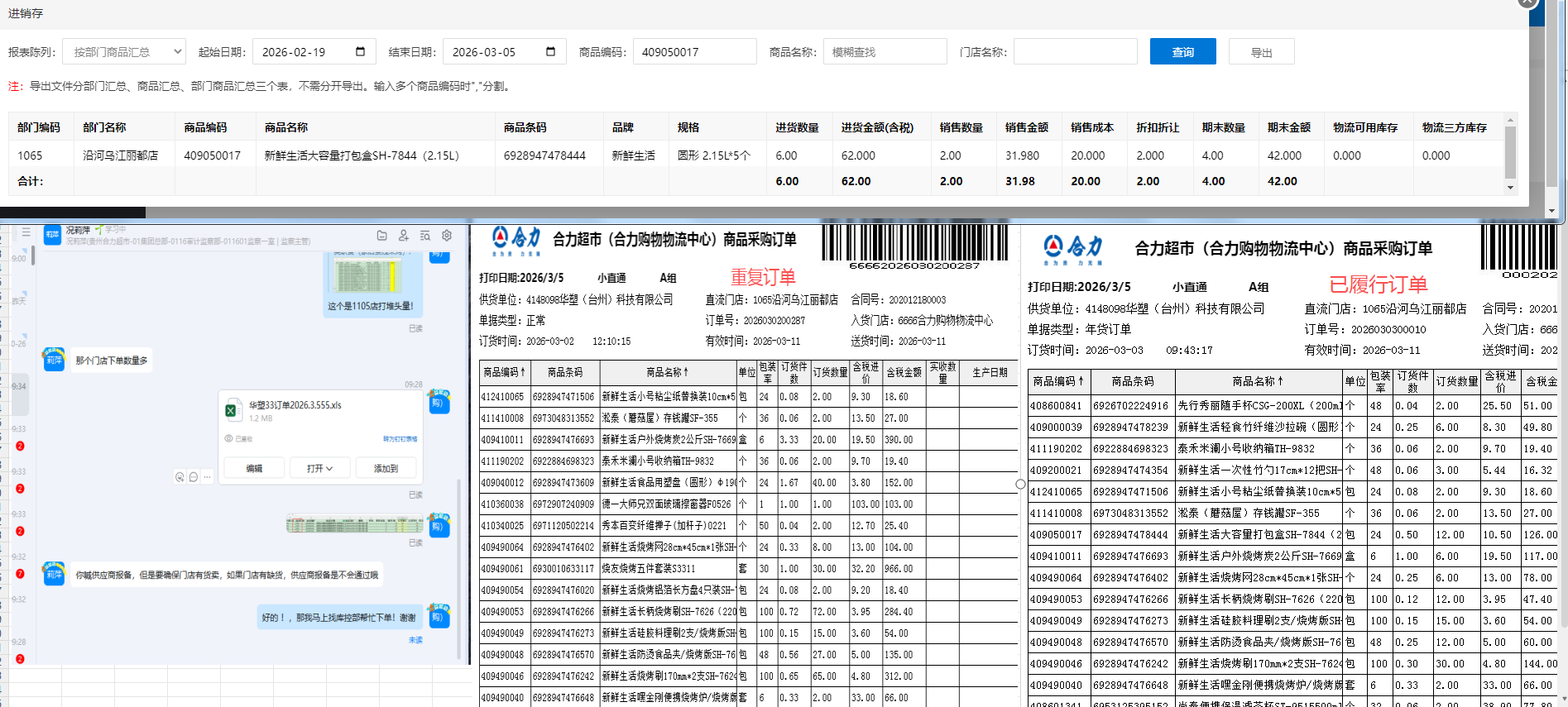
Task: Click the chat settings gear icon
Action: [x=447, y=236]
